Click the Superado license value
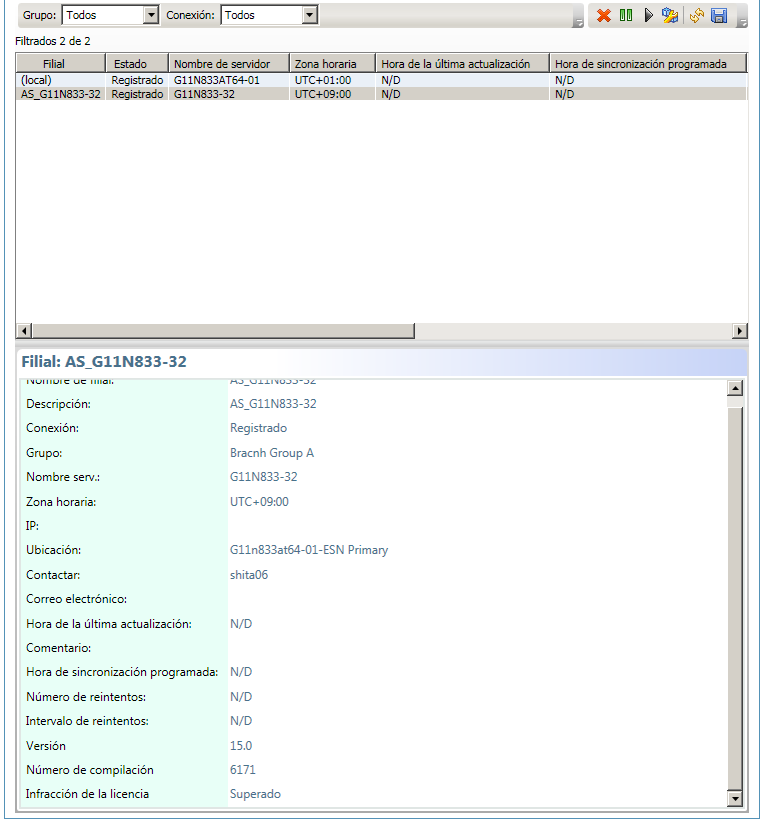 coord(255,794)
